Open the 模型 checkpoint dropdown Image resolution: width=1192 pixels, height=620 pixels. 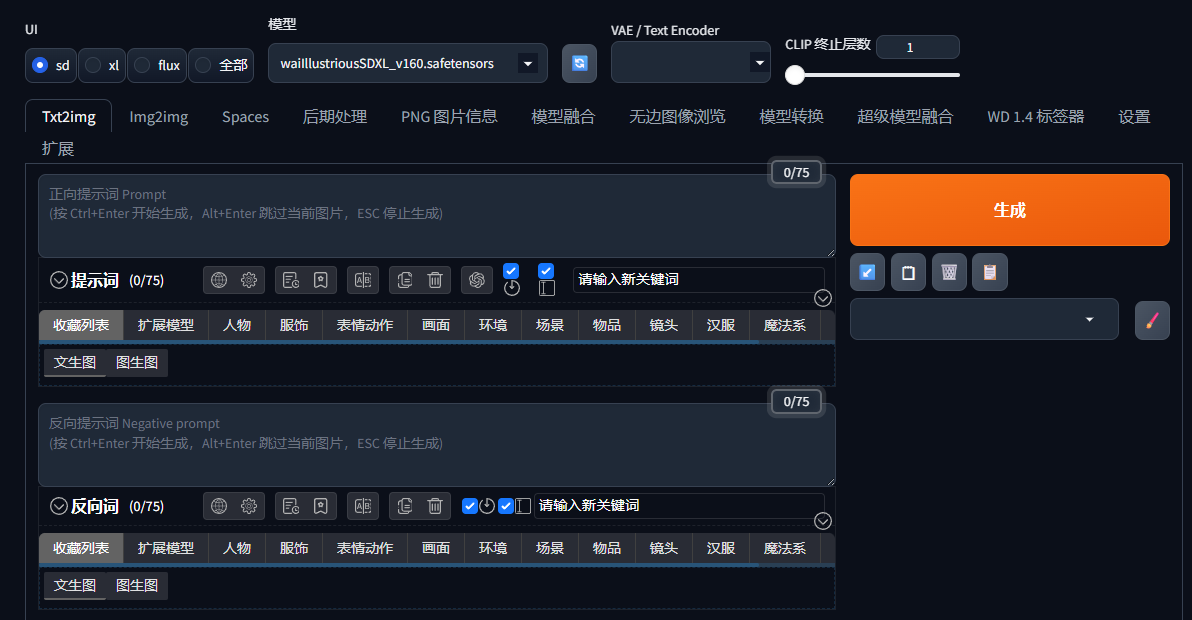point(407,63)
